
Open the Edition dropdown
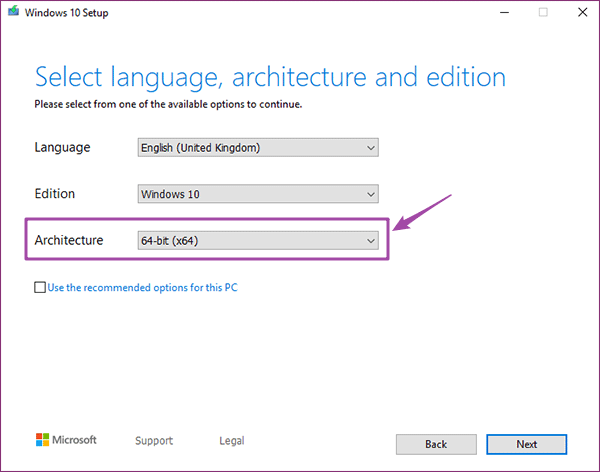click(258, 194)
